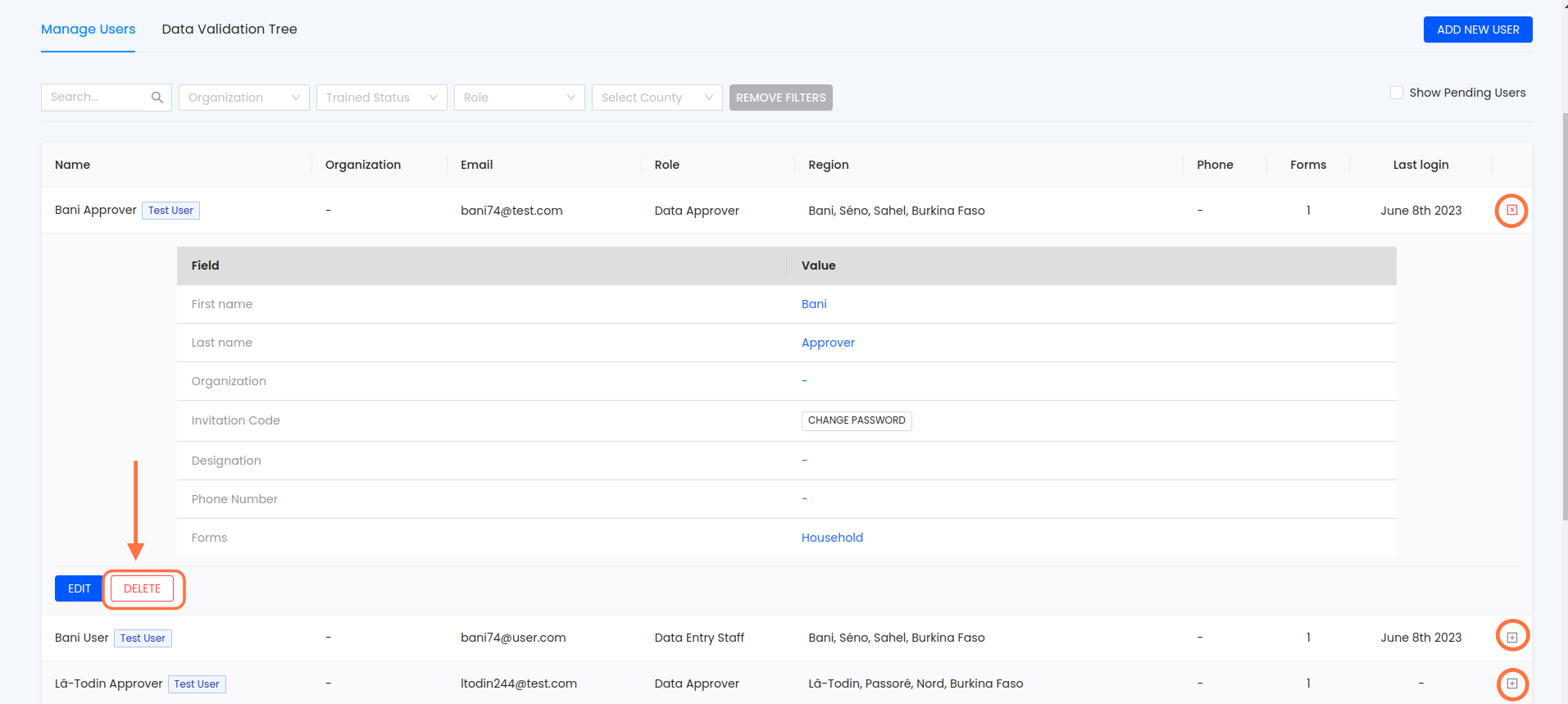Click Test User tag next to Lâ-Todin Approver

coord(197,684)
